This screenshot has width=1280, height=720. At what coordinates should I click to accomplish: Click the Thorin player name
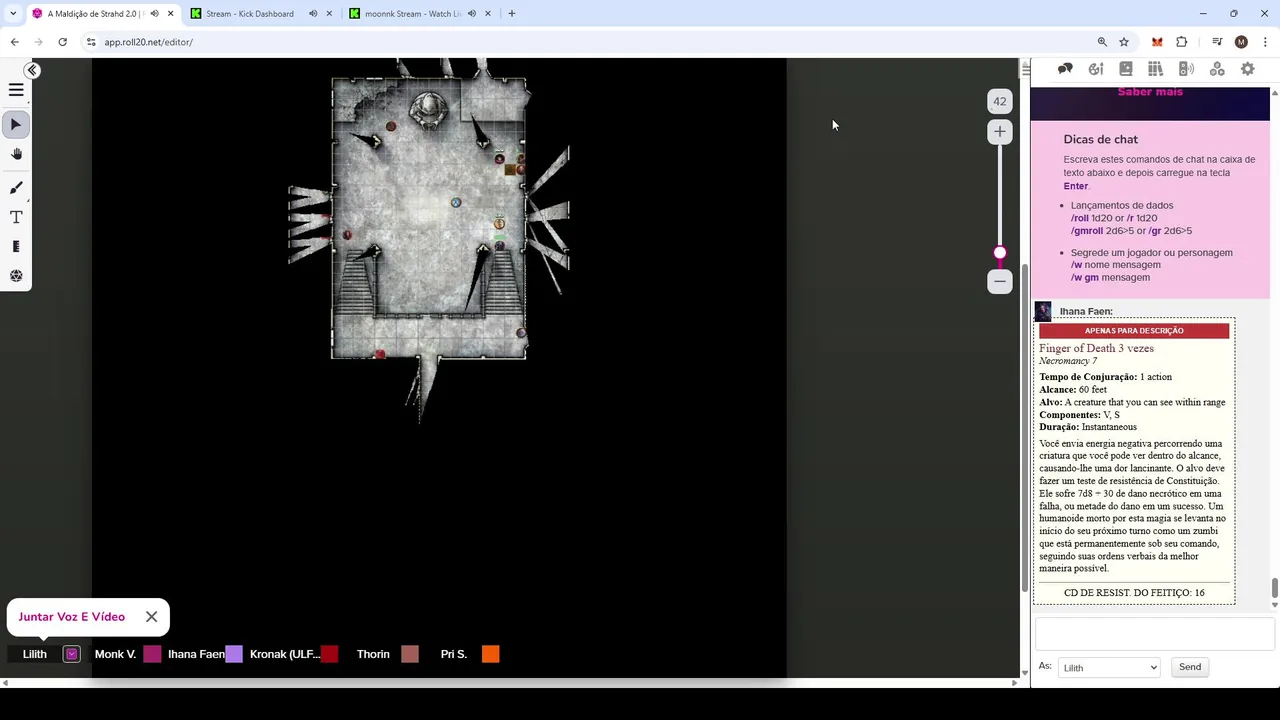point(373,654)
